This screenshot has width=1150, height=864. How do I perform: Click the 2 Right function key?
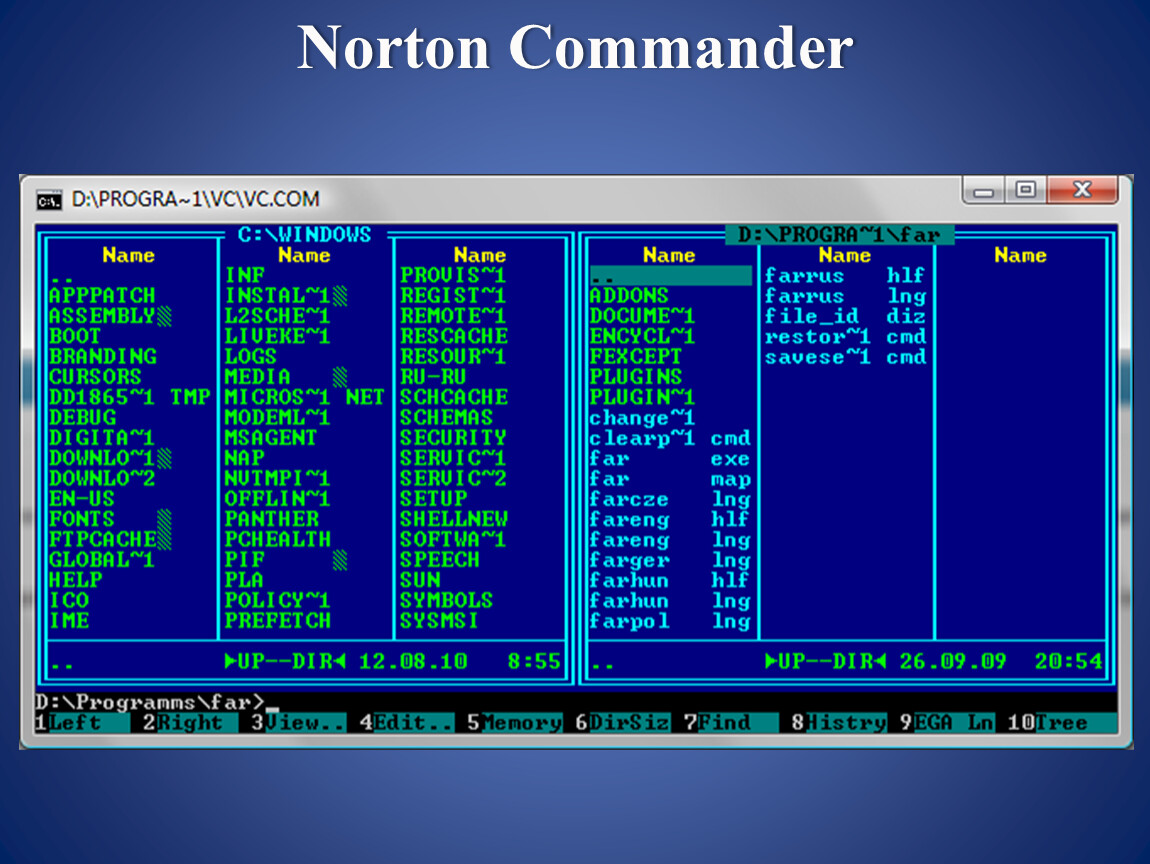pos(190,722)
